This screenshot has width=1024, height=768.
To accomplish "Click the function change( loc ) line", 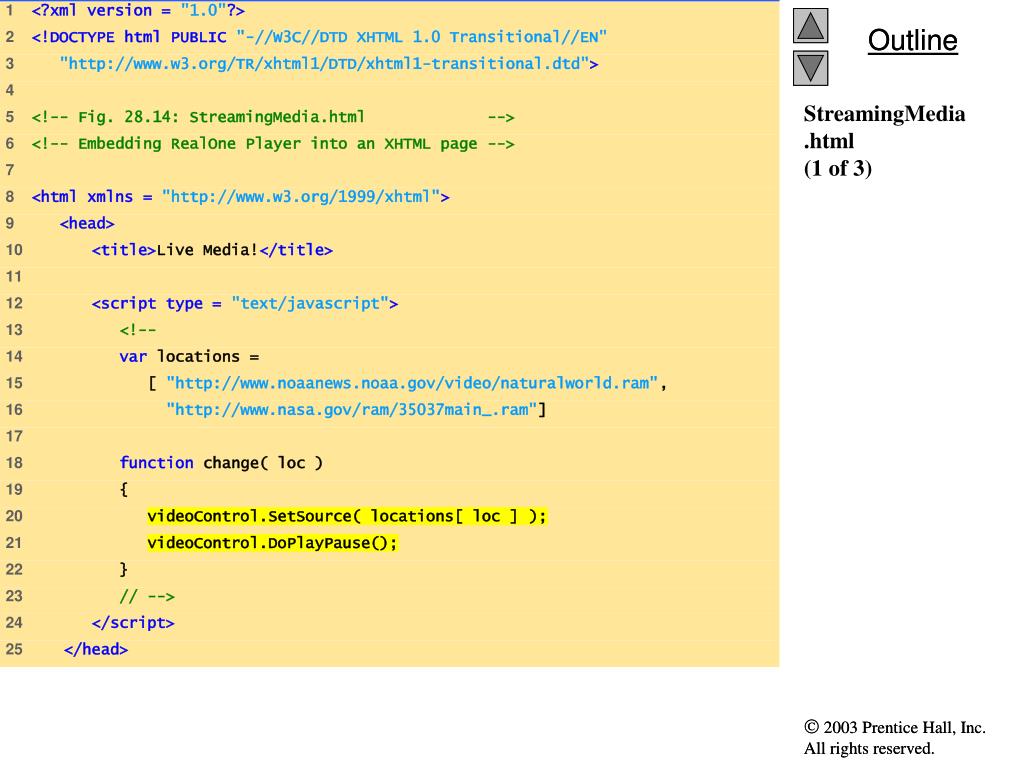I will coord(221,463).
